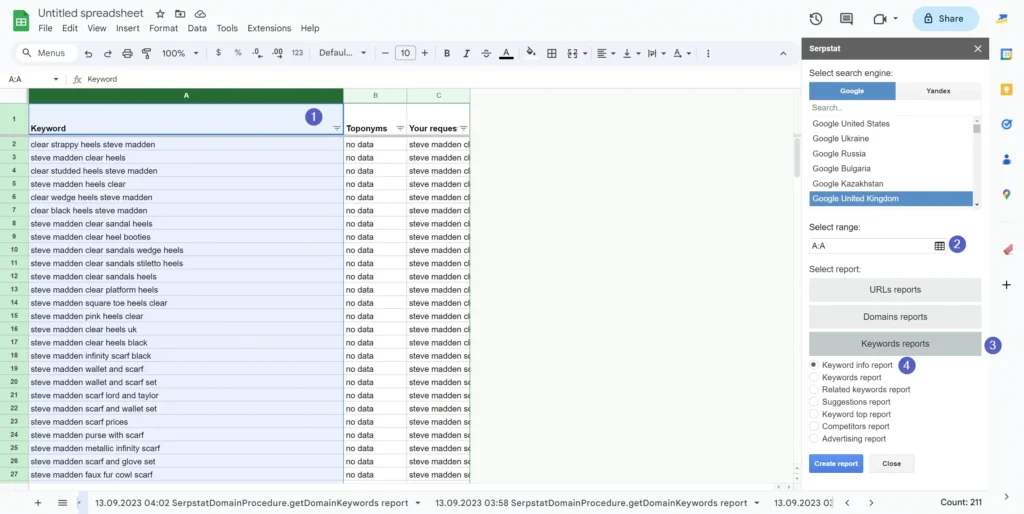Expand the Domains reports section

(894, 316)
